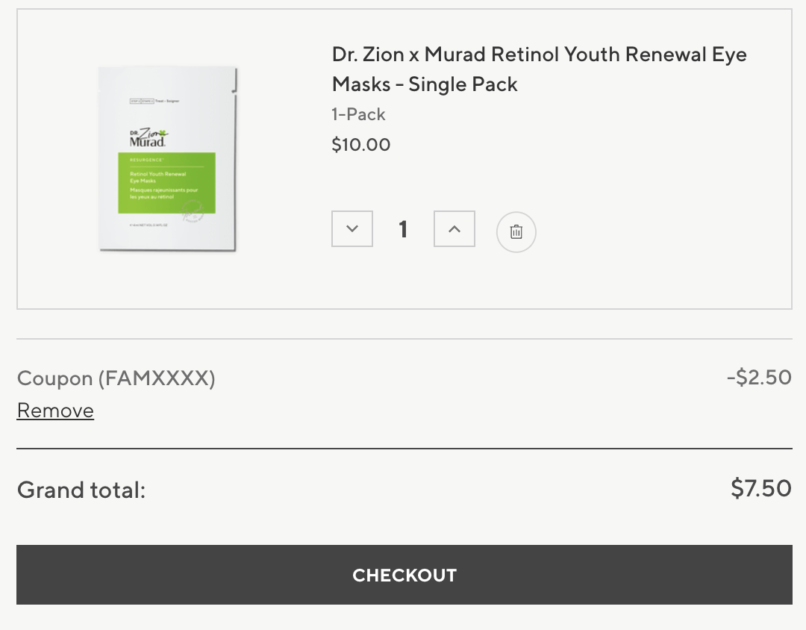Screen dimensions: 806x630
Task: Open the Dr. Zion x Murad product title
Action: point(539,55)
